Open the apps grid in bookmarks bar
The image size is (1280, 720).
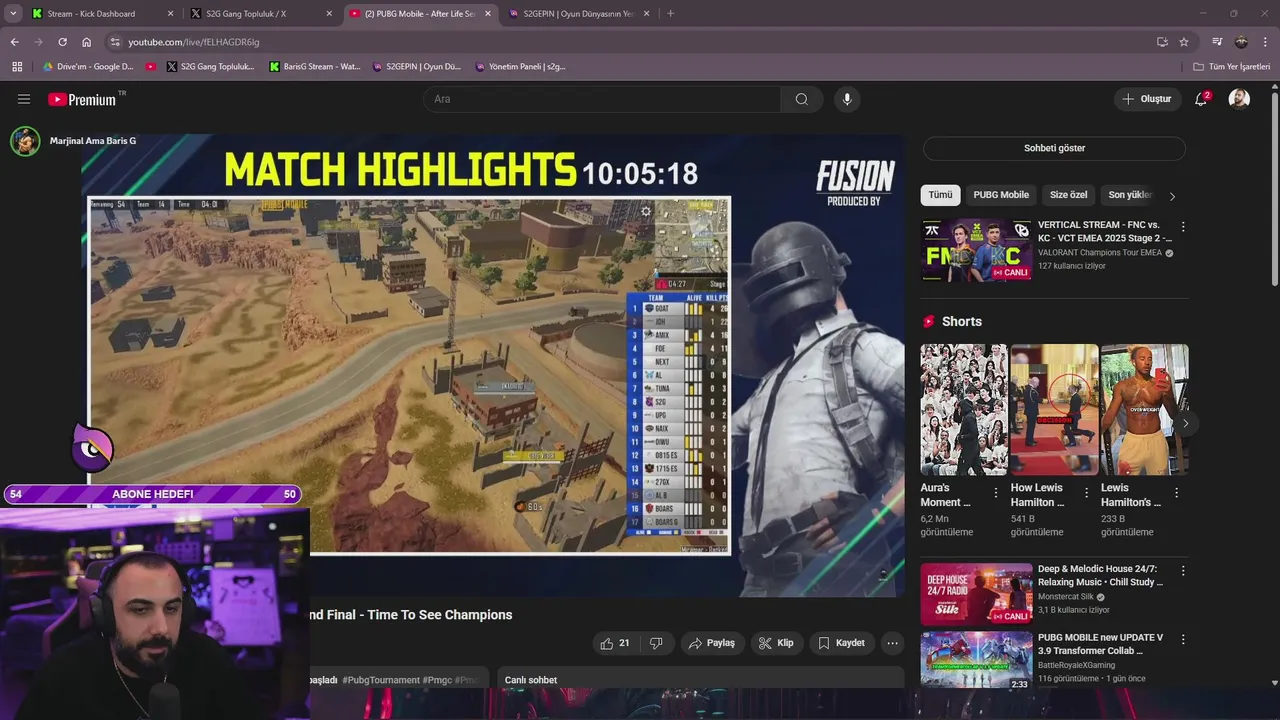pos(17,67)
